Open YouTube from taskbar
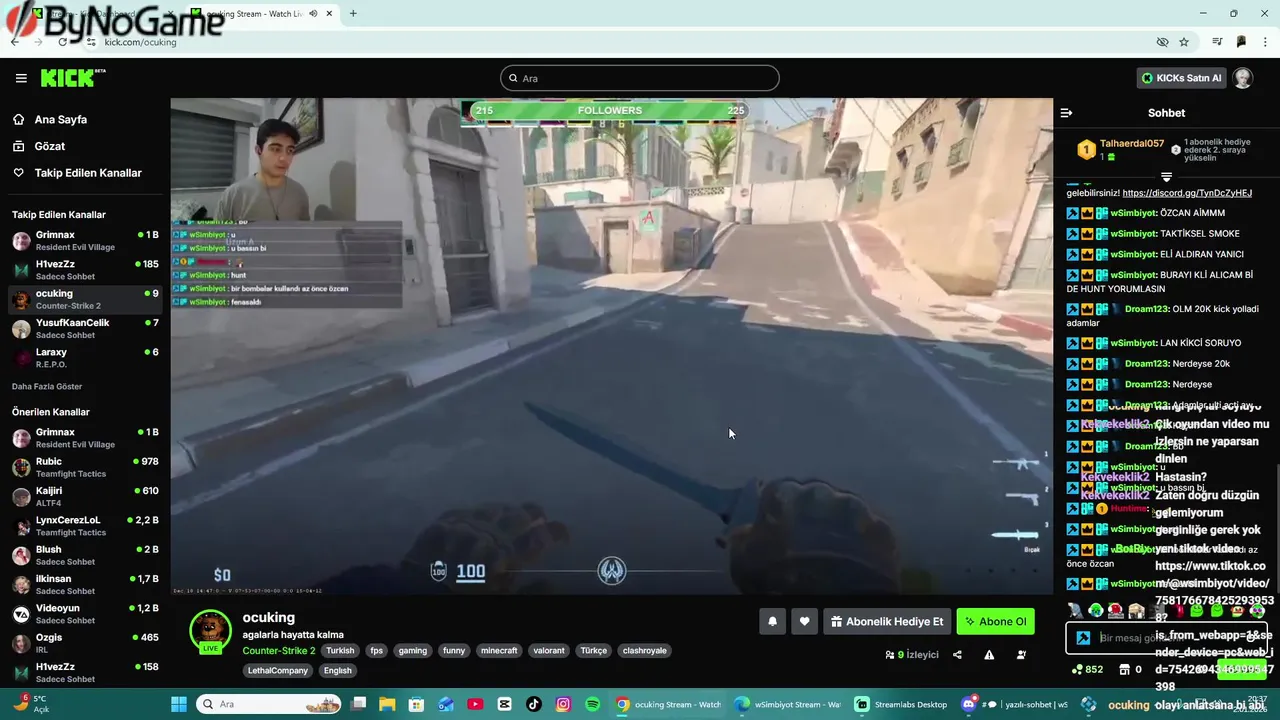This screenshot has height=720, width=1280. (x=475, y=704)
